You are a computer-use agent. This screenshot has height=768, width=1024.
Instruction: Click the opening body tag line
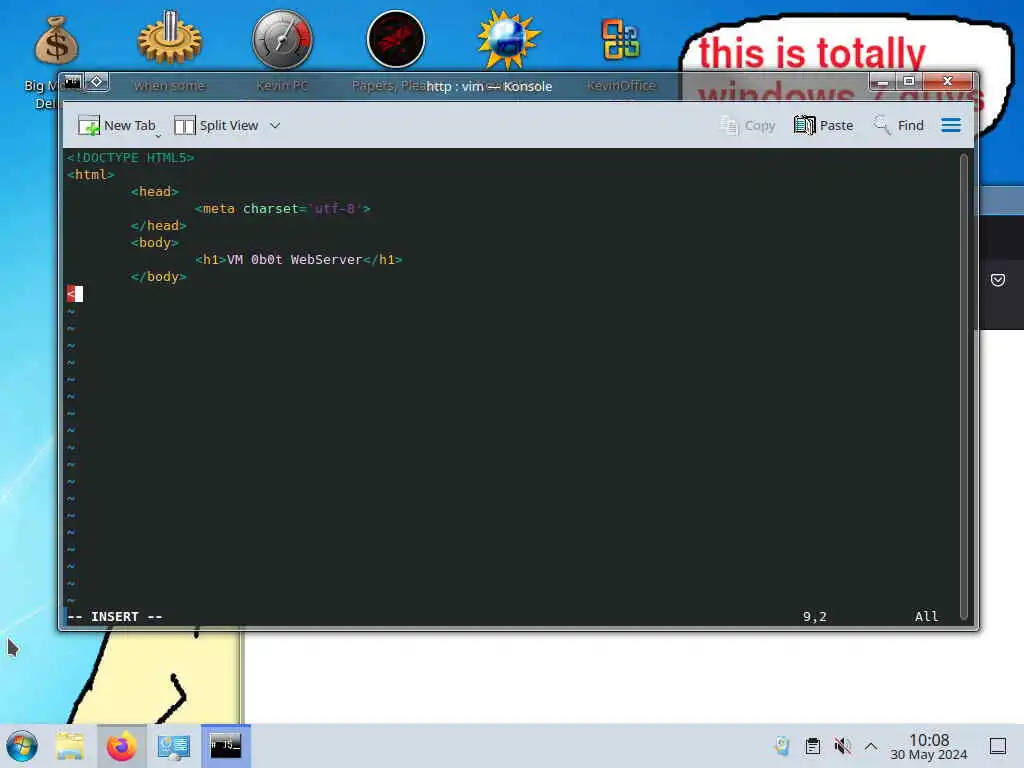[x=155, y=242]
